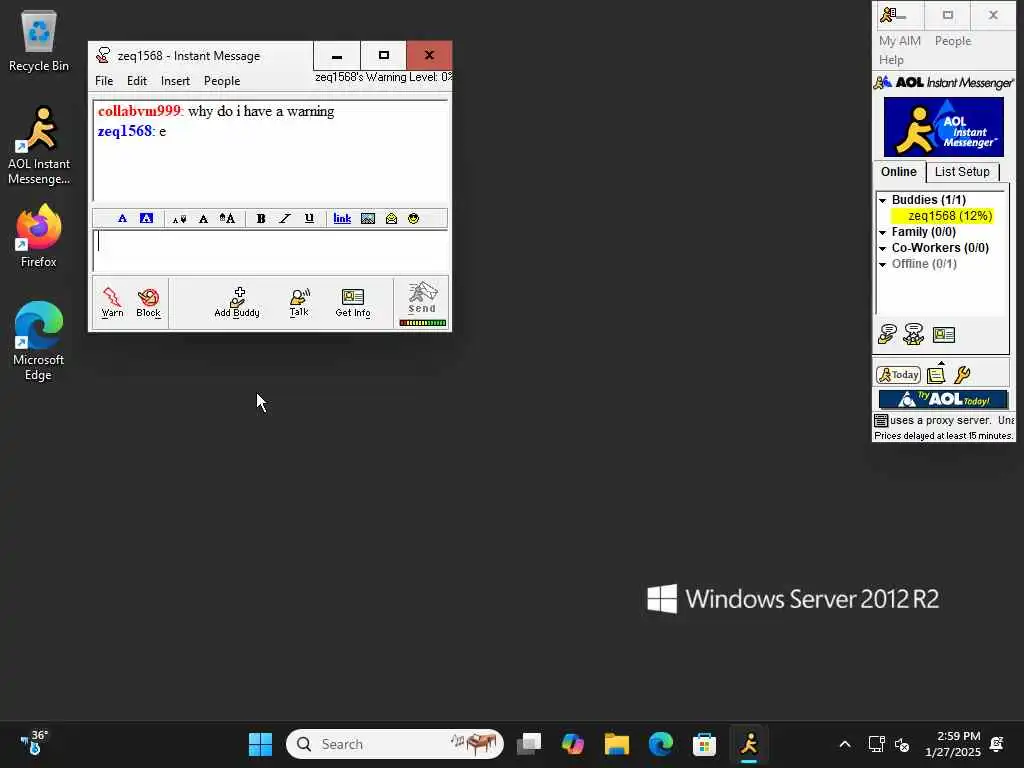The image size is (1024, 768).
Task: Open Copilot from the taskbar
Action: [x=573, y=744]
